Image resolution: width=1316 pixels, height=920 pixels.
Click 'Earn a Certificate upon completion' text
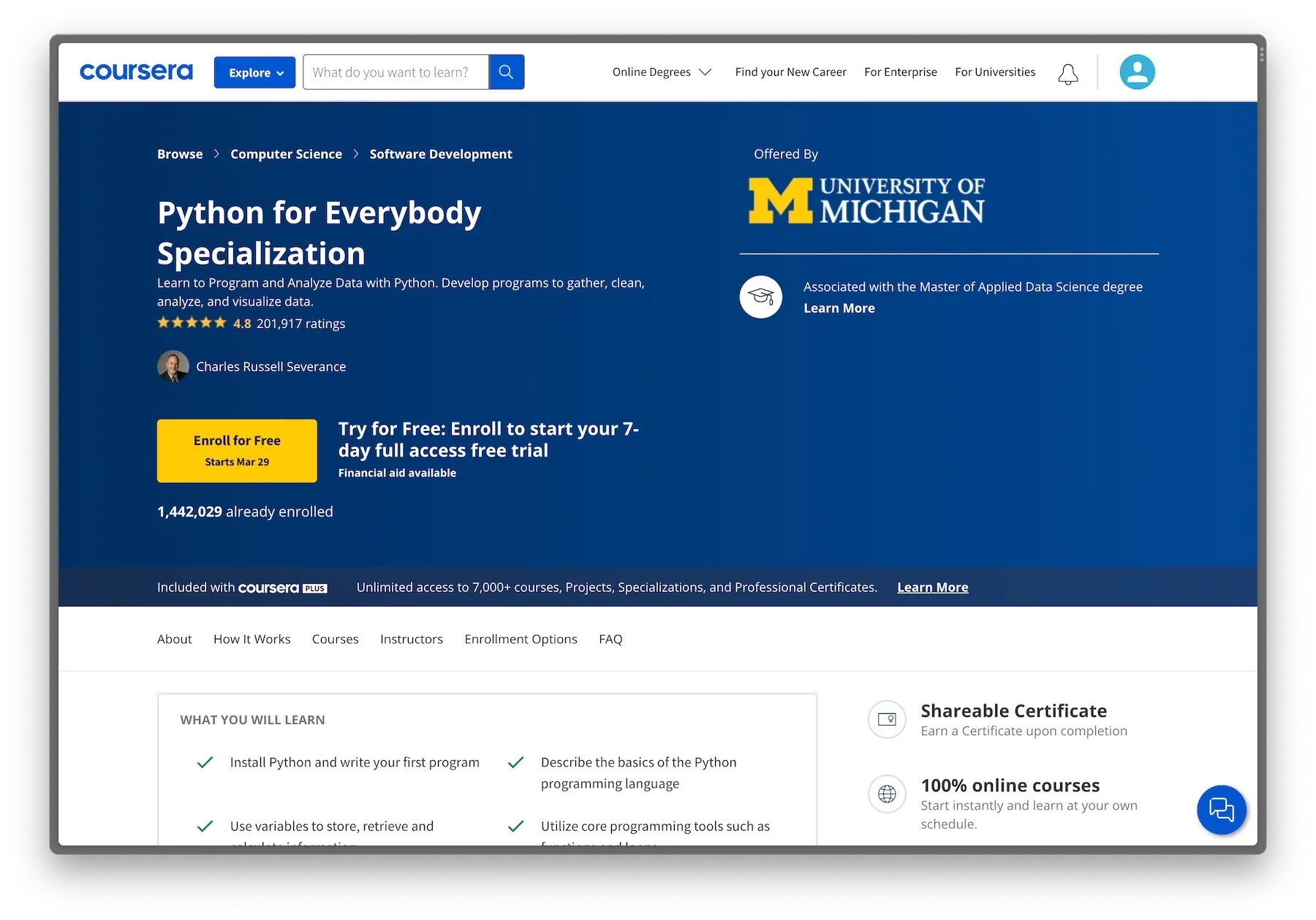click(x=1024, y=731)
